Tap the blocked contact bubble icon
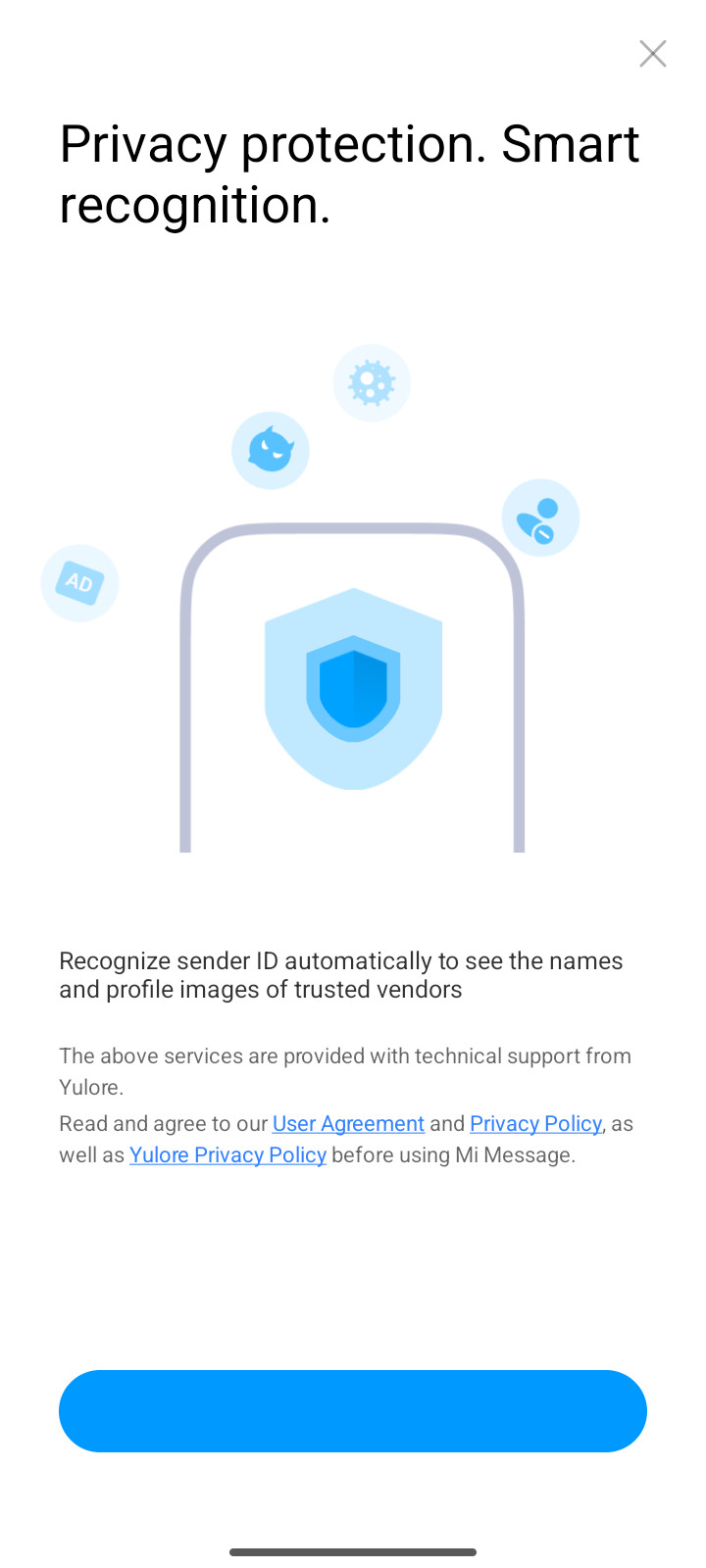 coord(540,517)
